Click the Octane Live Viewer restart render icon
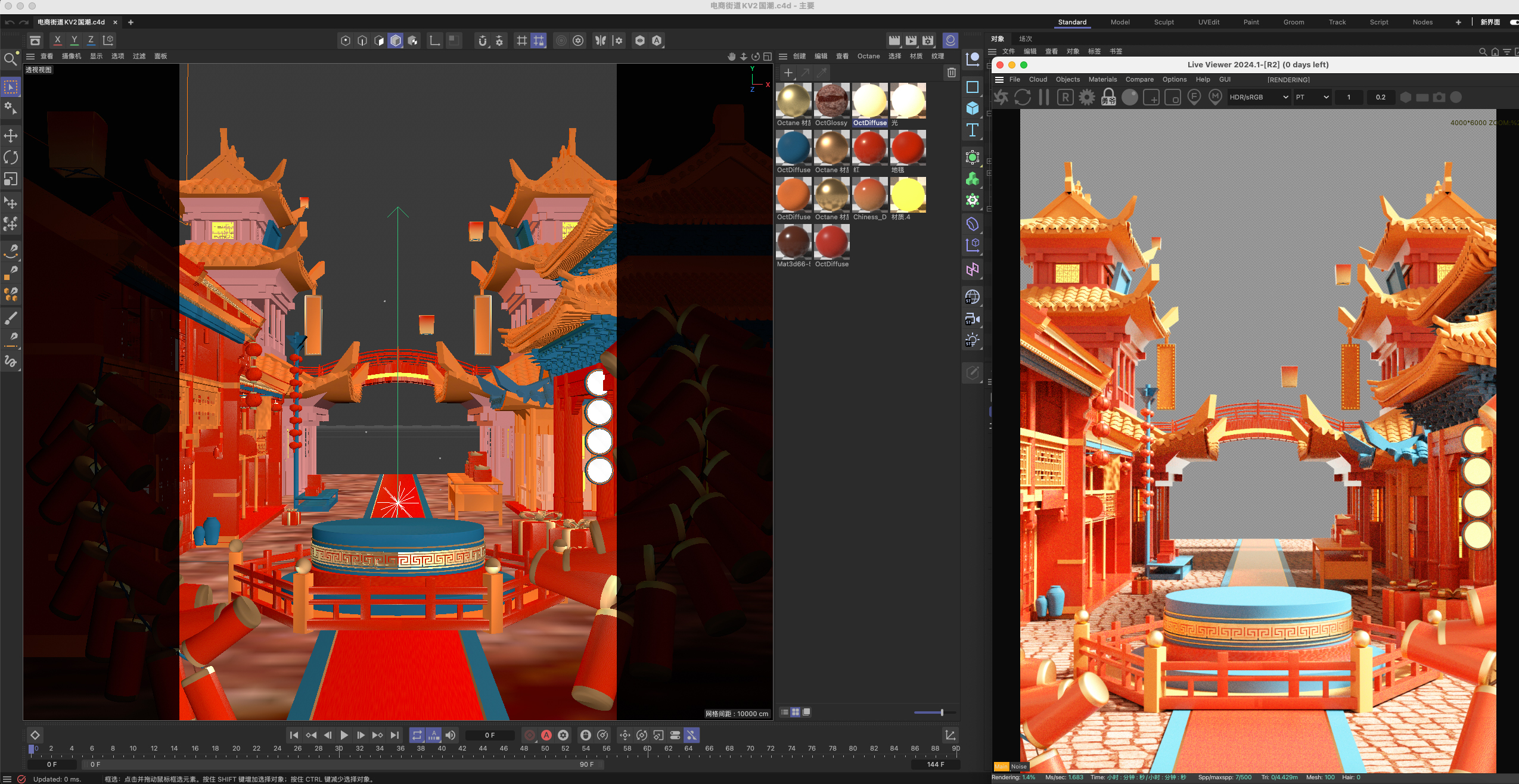This screenshot has height=784, width=1519. (x=1022, y=97)
